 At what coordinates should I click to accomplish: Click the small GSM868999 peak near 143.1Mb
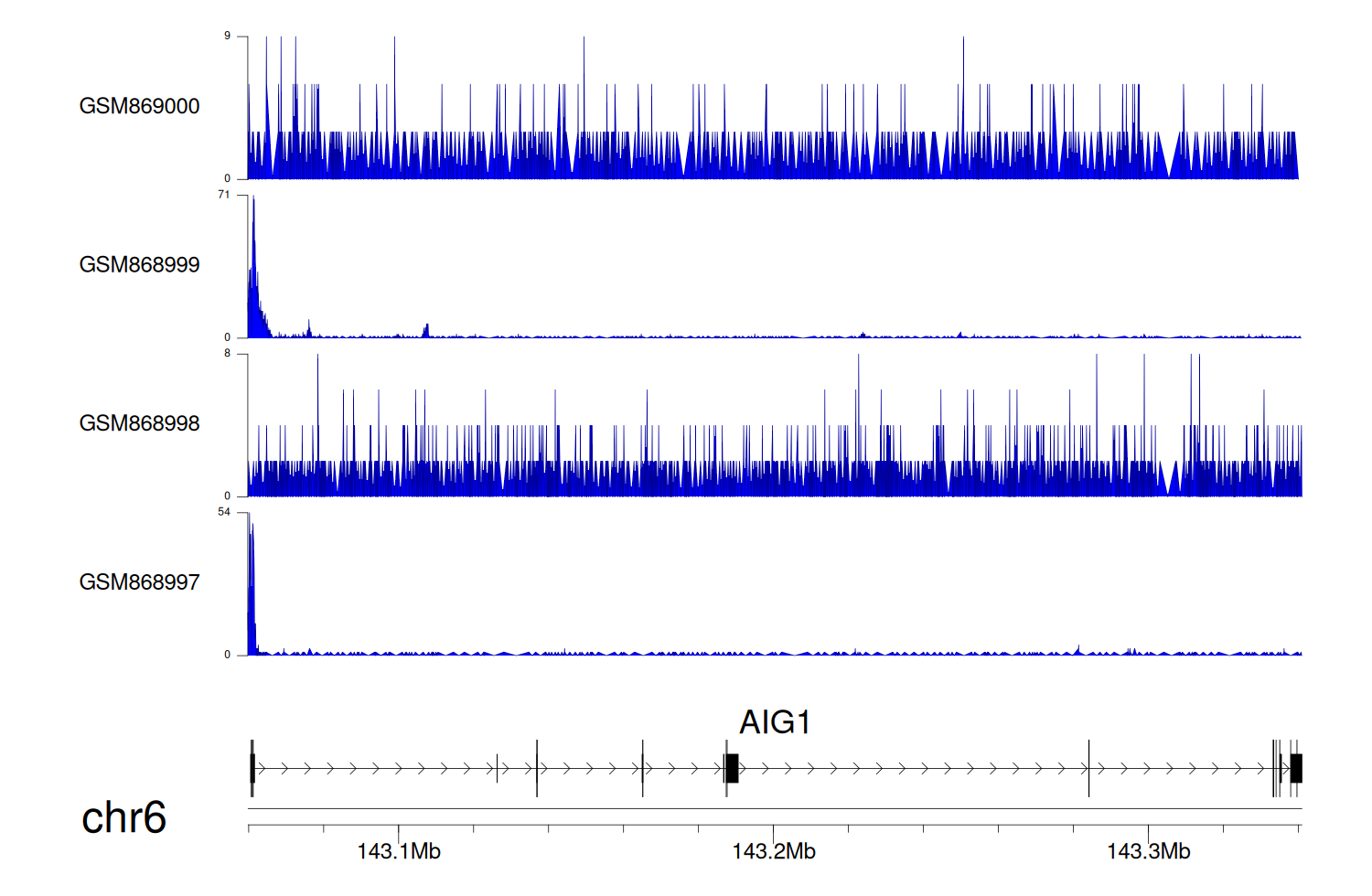tap(426, 331)
